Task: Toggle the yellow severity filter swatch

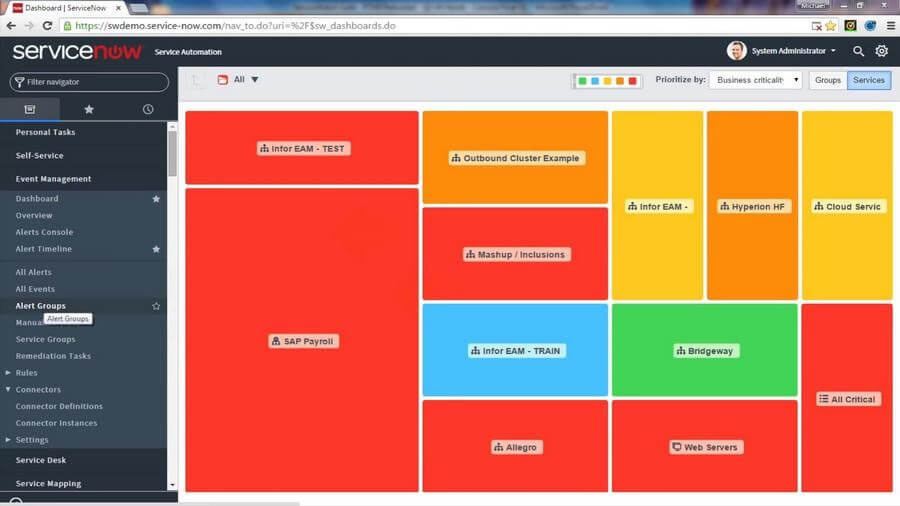Action: [607, 81]
